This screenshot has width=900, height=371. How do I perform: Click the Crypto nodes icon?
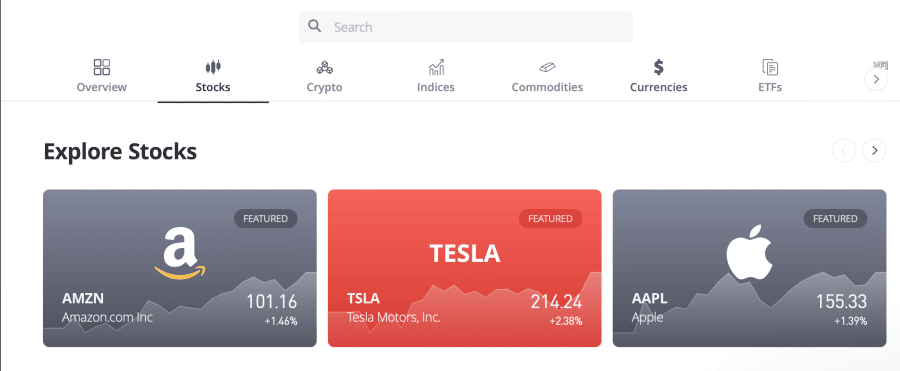[324, 68]
